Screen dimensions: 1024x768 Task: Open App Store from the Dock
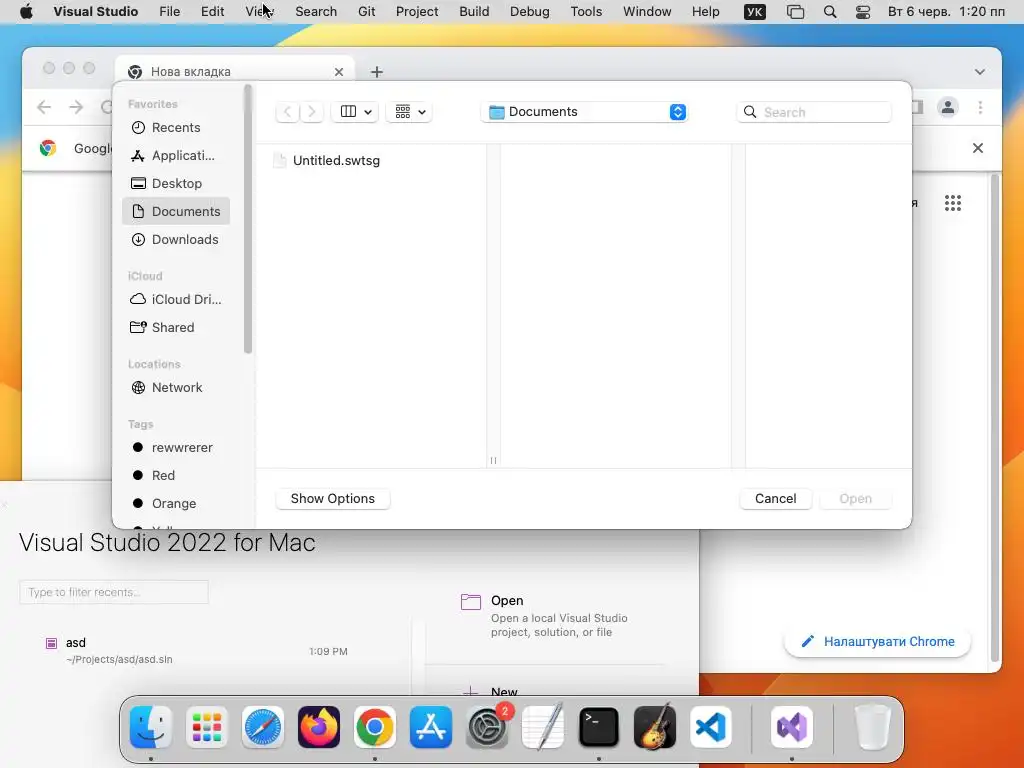pyautogui.click(x=431, y=727)
